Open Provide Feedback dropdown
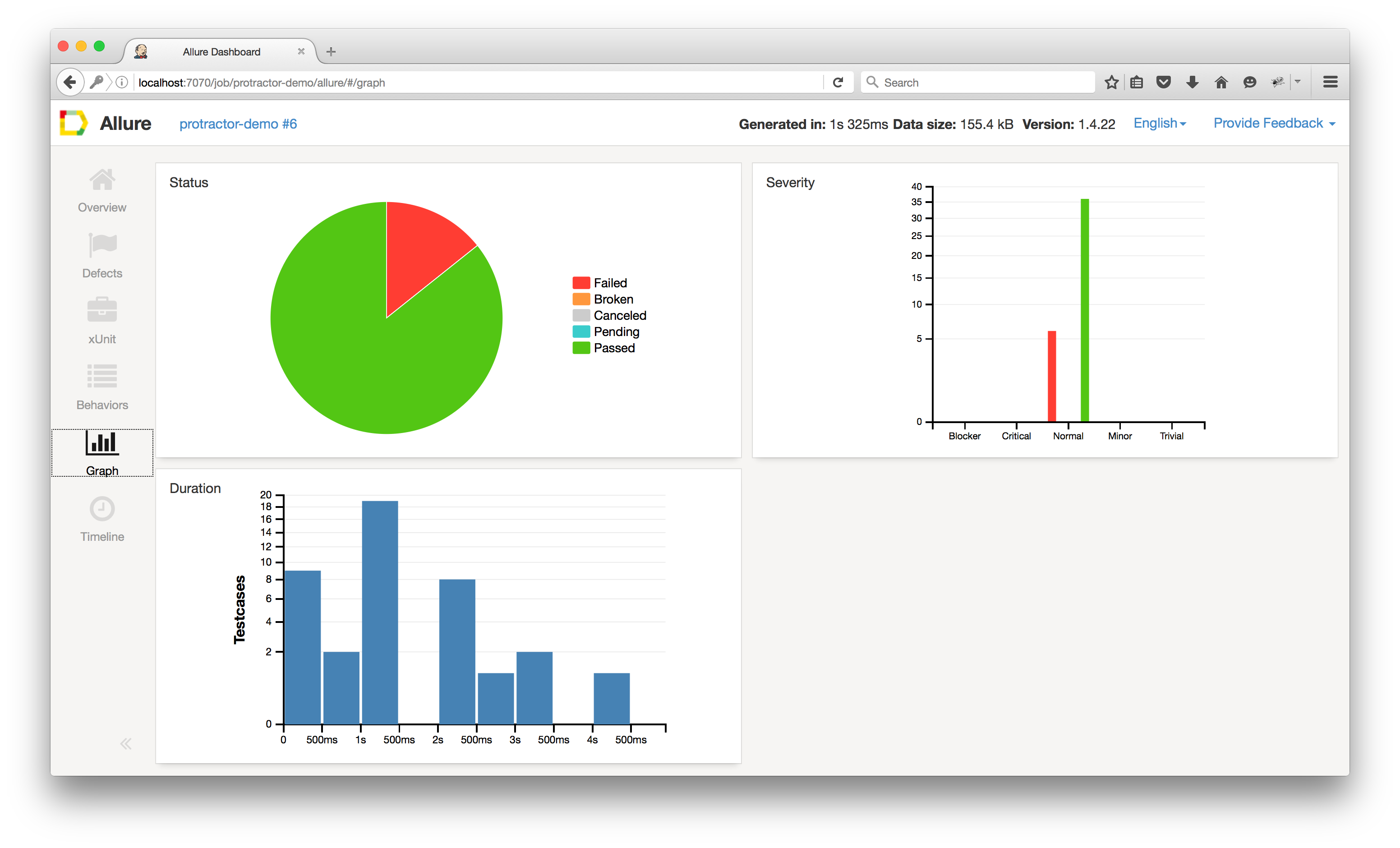The width and height of the screenshot is (1400, 848). coord(1273,123)
